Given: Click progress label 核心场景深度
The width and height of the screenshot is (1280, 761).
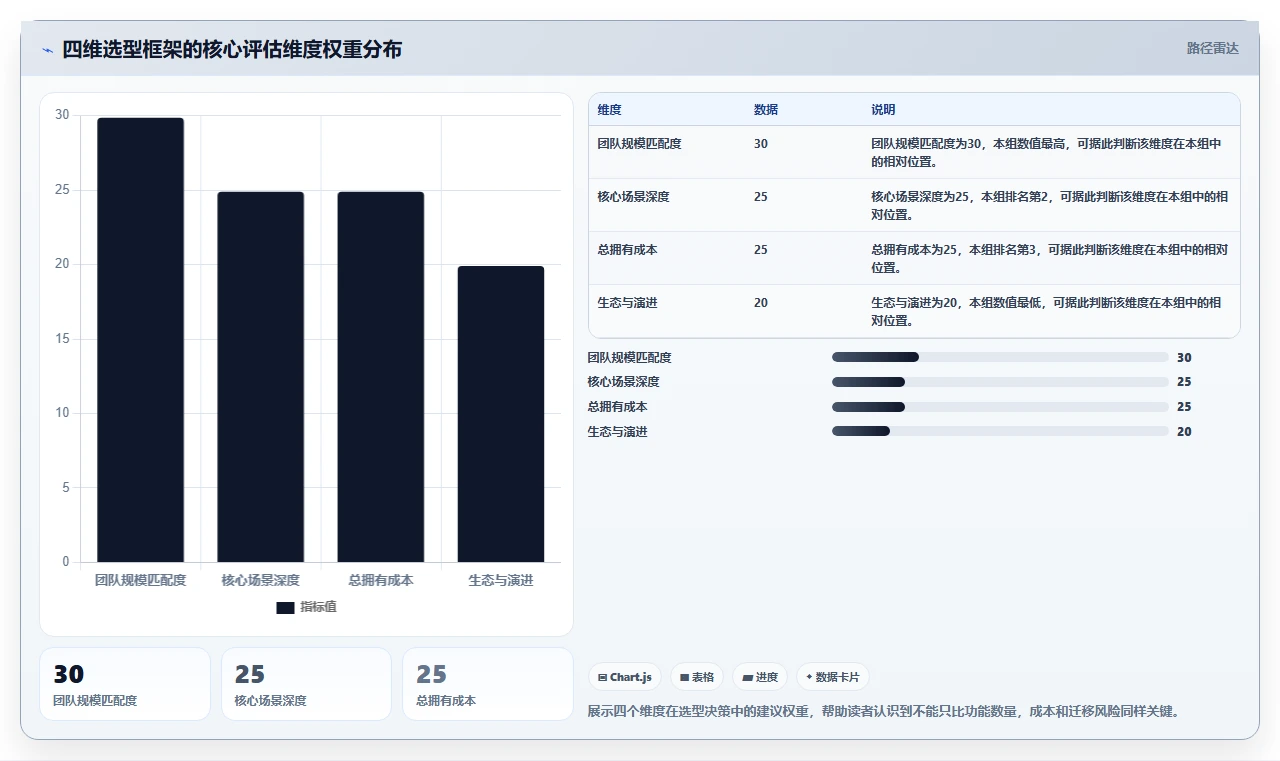Looking at the screenshot, I should click(624, 382).
